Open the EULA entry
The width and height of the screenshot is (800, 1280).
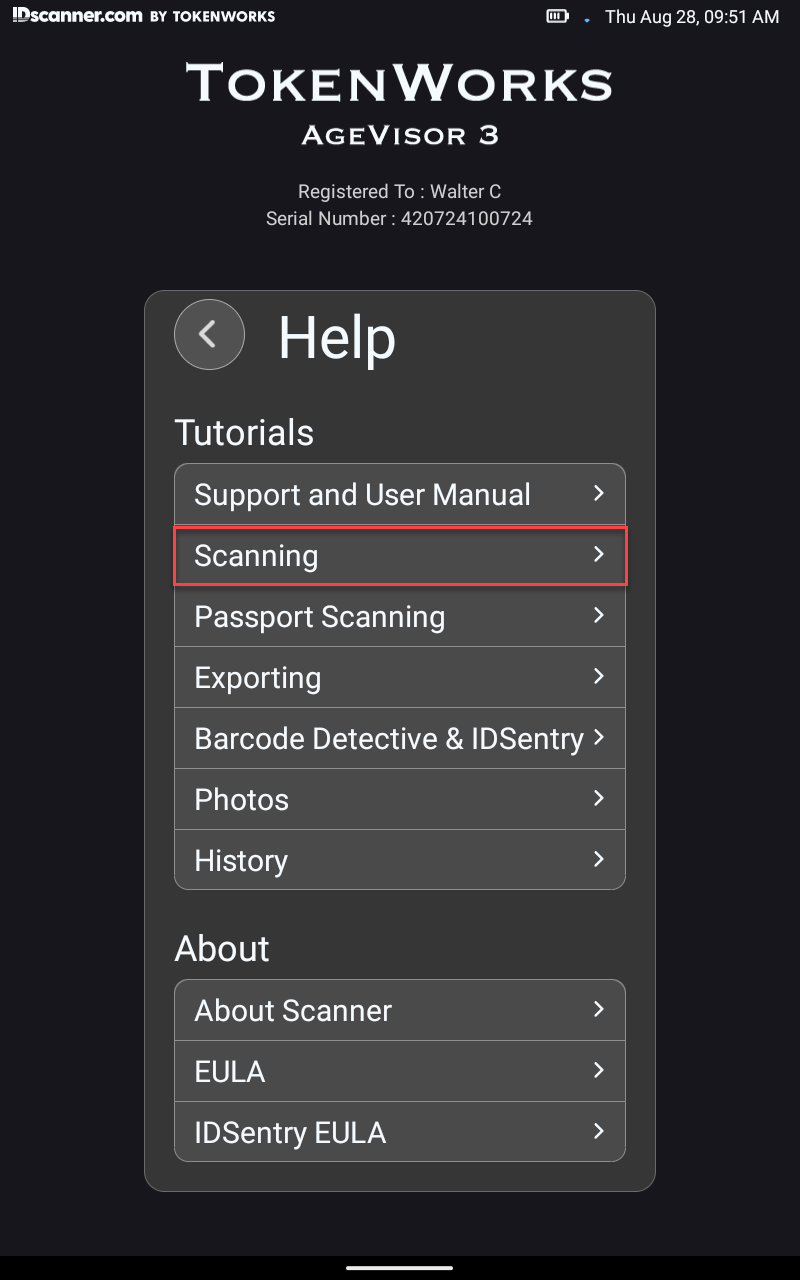(x=400, y=1071)
